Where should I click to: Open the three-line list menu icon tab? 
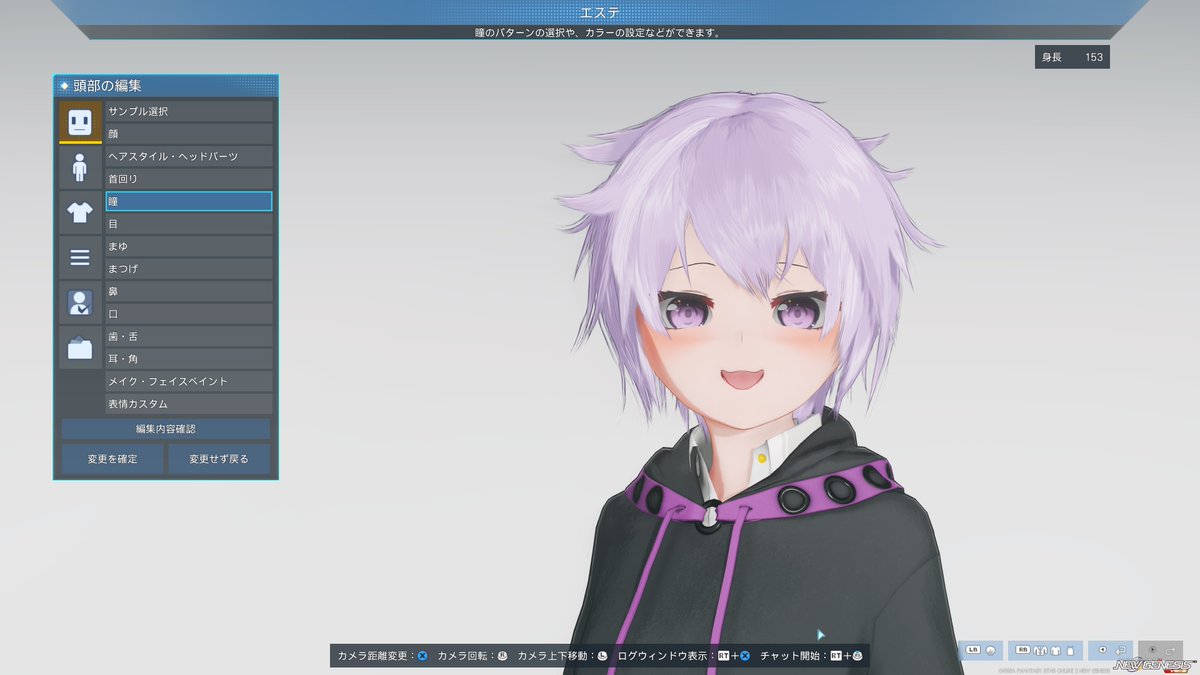[80, 257]
